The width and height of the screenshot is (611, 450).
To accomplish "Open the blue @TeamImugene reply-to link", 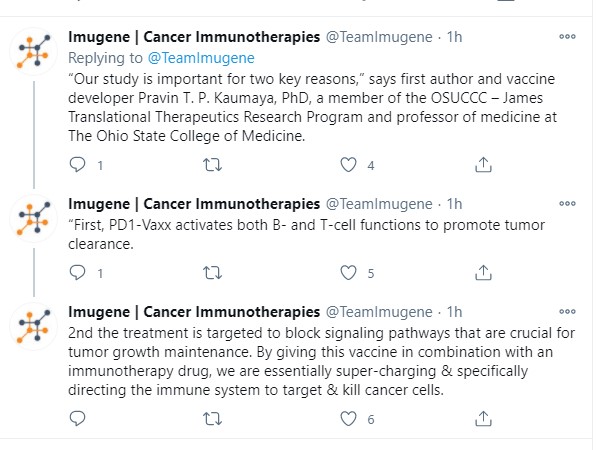I will (x=201, y=58).
